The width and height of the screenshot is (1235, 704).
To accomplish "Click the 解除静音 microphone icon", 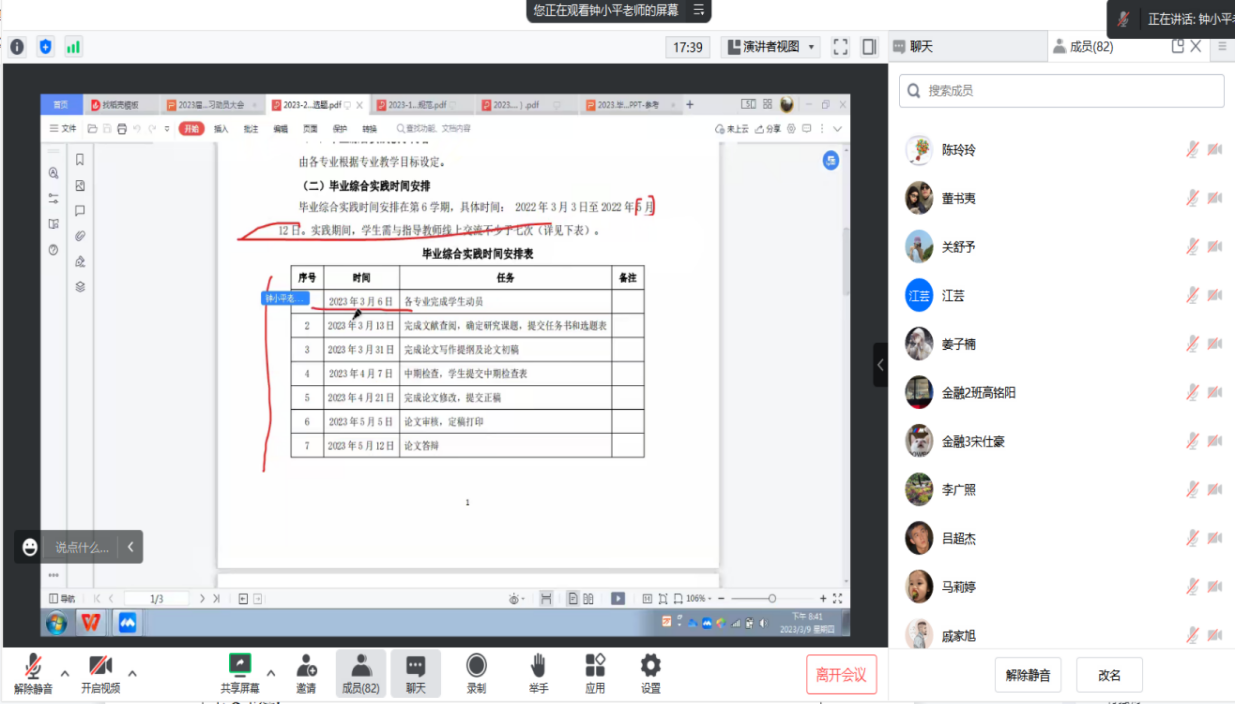I will [33, 666].
